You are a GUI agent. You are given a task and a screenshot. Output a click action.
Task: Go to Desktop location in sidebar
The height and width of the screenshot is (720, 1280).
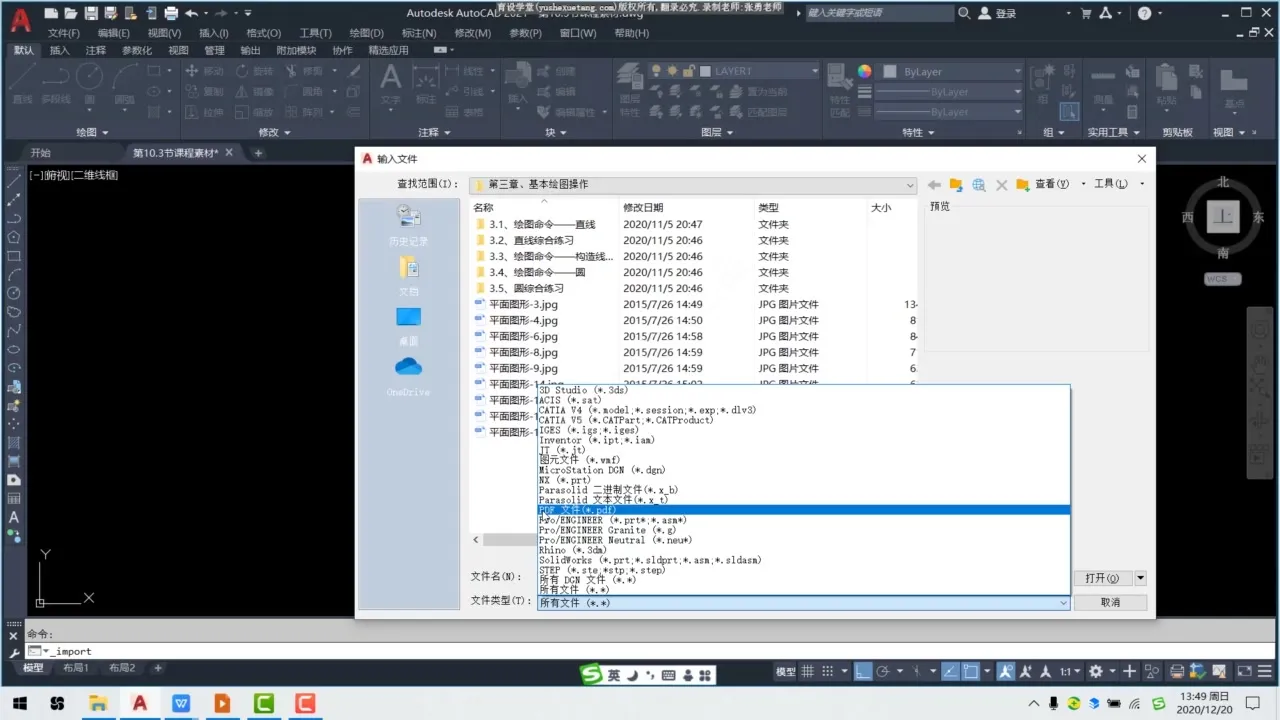pyautogui.click(x=408, y=325)
